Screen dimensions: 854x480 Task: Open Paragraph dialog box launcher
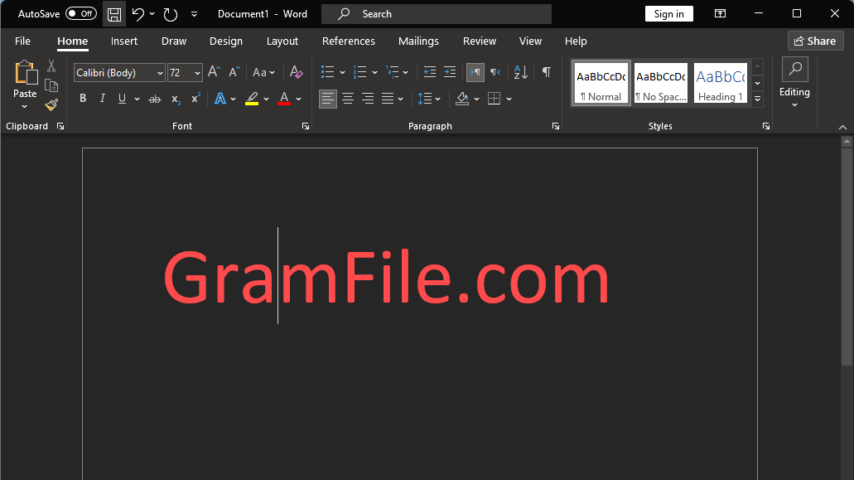(x=556, y=126)
